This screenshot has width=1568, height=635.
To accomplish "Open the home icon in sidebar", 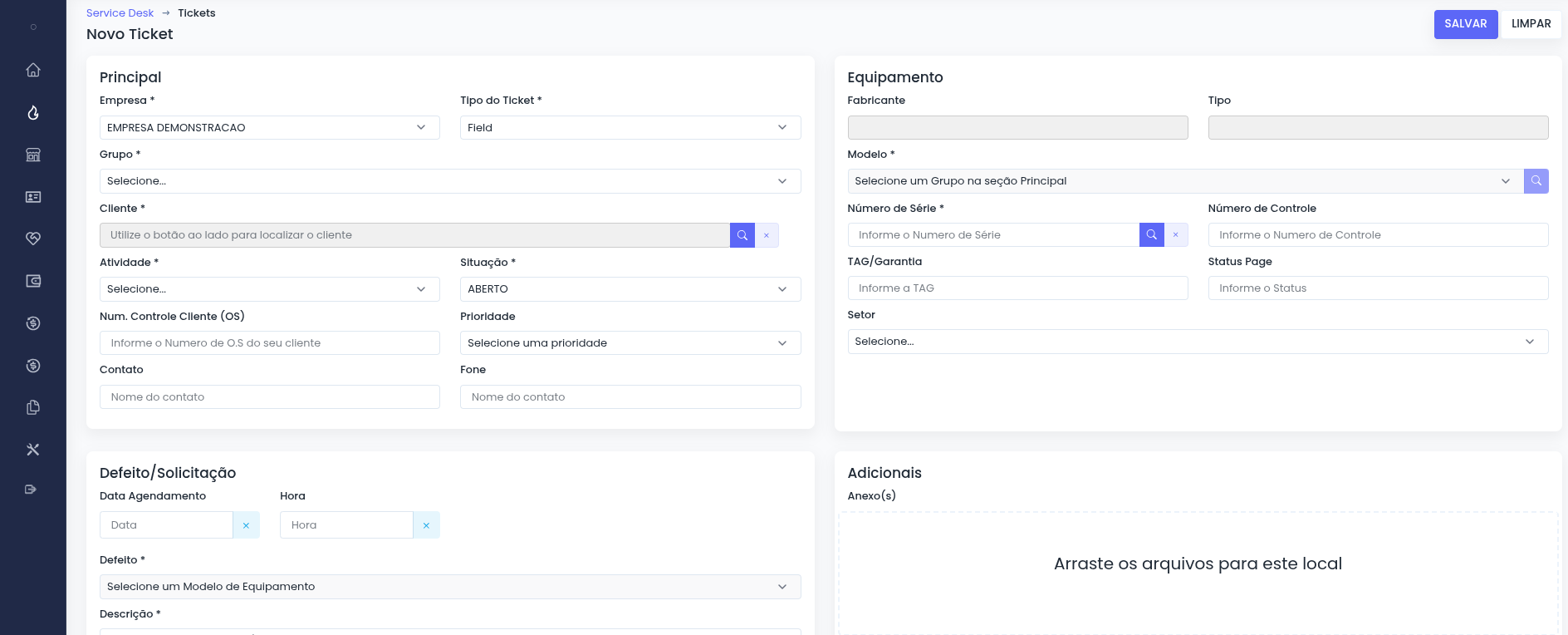I will 33,70.
